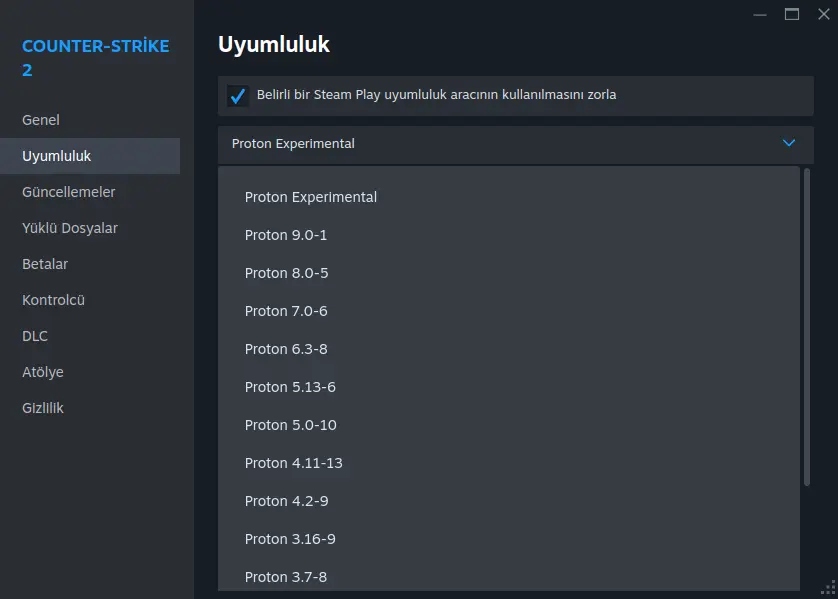Choose Proton 8.0-5 option
Viewport: 838px width, 599px height.
[508, 273]
